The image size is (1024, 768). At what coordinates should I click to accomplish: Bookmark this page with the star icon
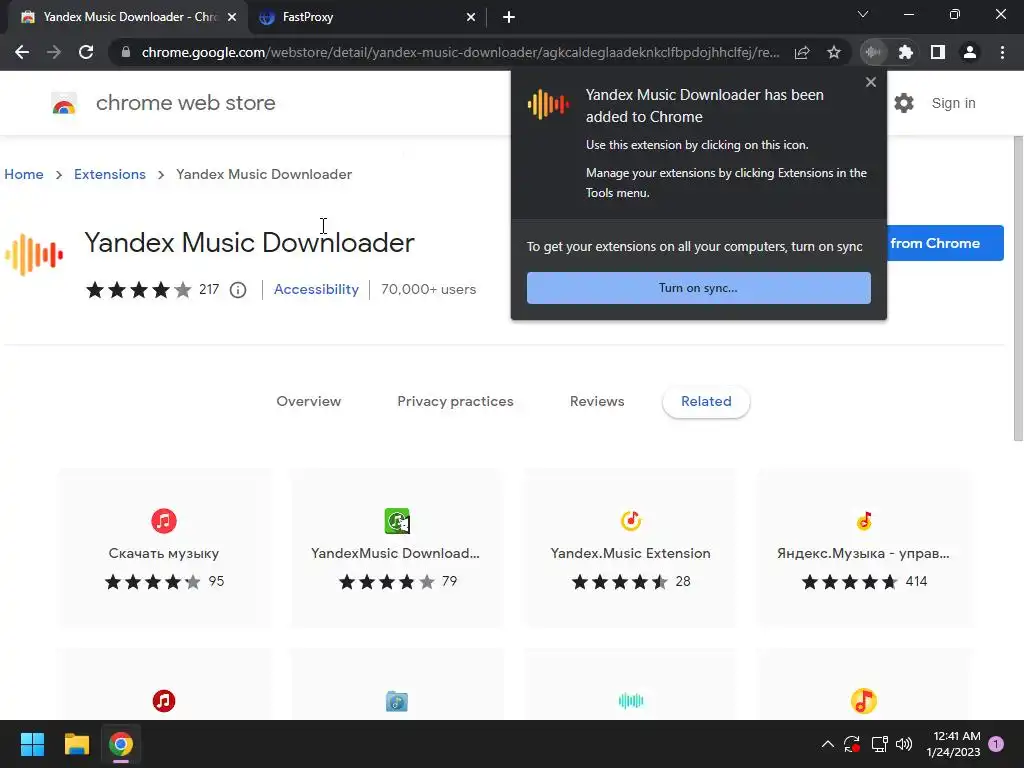[834, 52]
